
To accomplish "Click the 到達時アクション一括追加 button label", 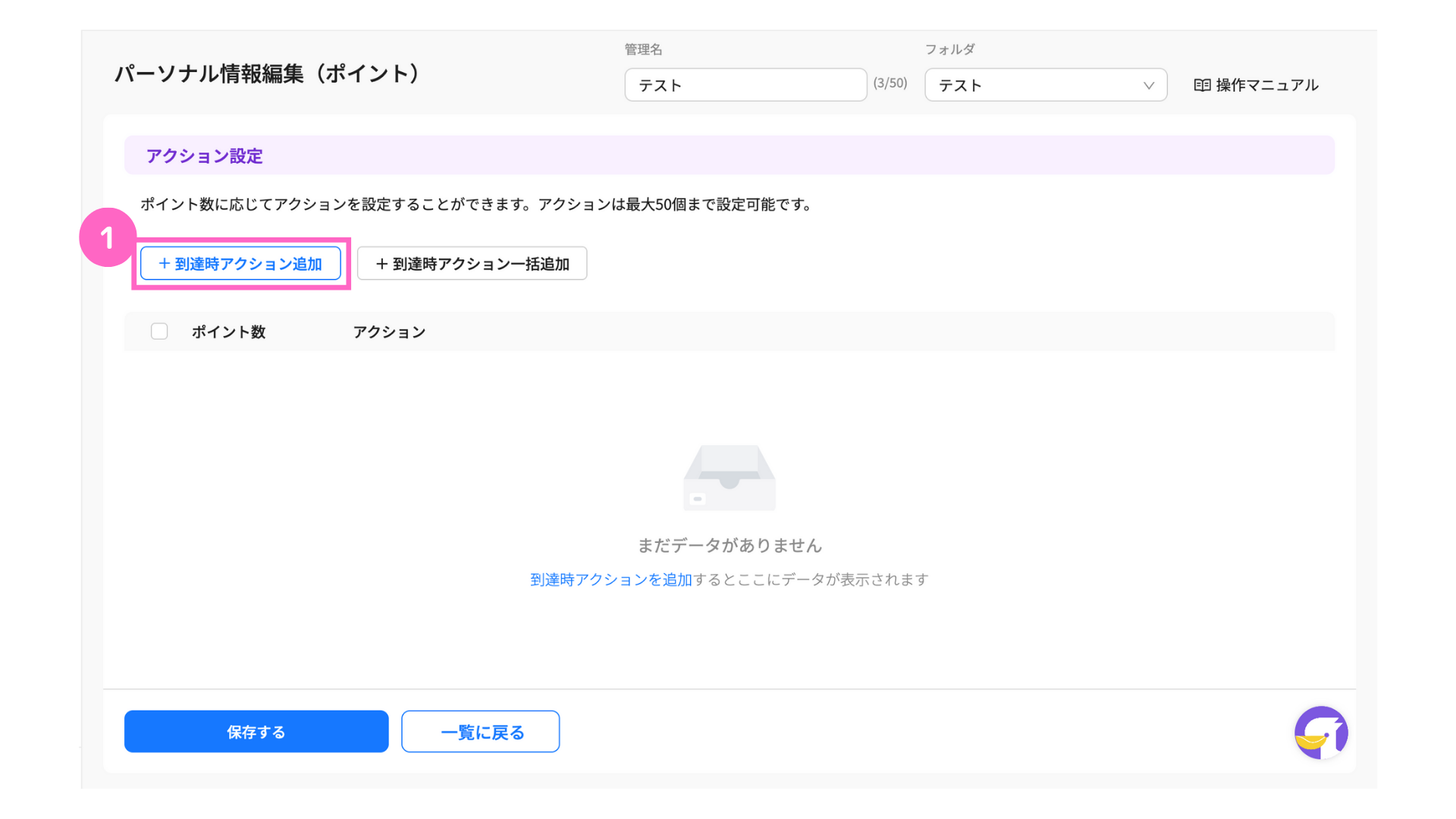I will pyautogui.click(x=481, y=264).
